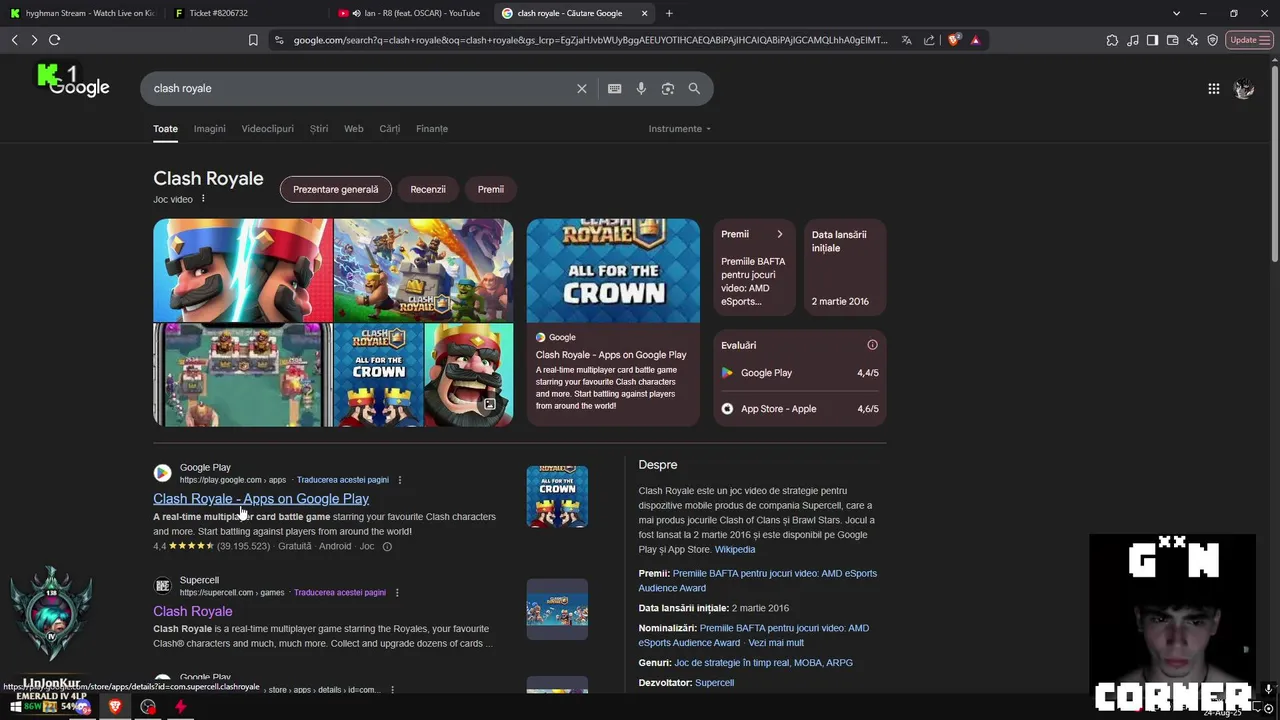1280x720 pixels.
Task: Select the Premii chip
Action: click(490, 189)
